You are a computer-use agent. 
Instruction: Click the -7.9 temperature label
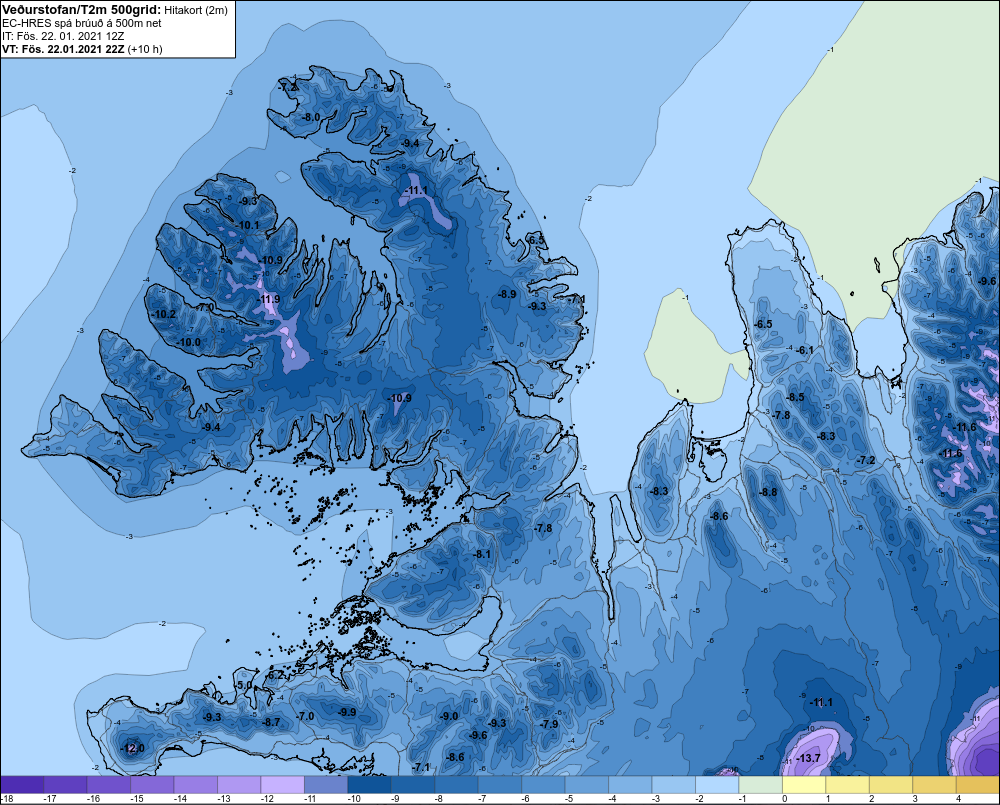click(x=549, y=724)
